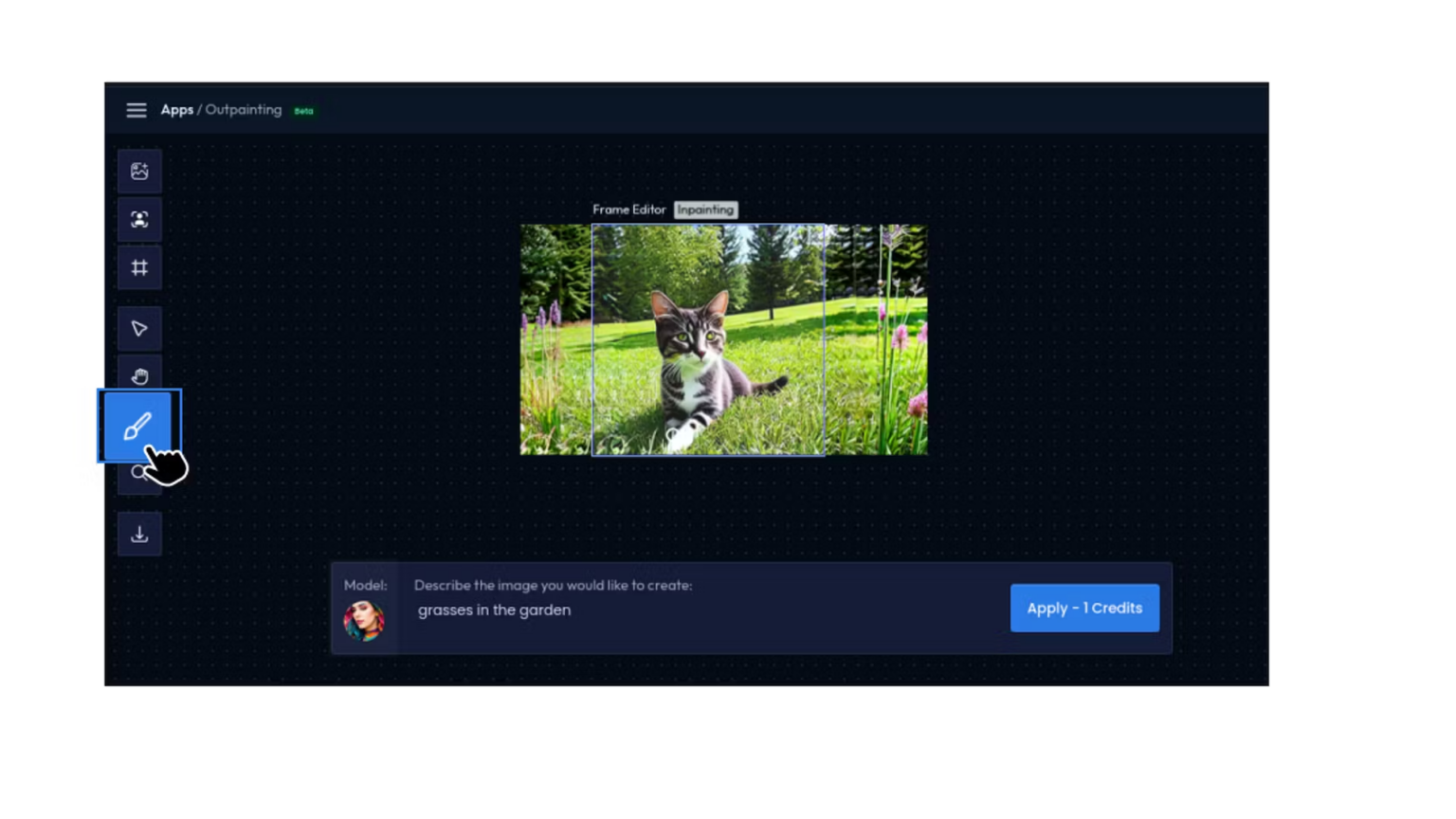The height and width of the screenshot is (819, 1456).
Task: Select the frame grid tool
Action: (x=139, y=268)
